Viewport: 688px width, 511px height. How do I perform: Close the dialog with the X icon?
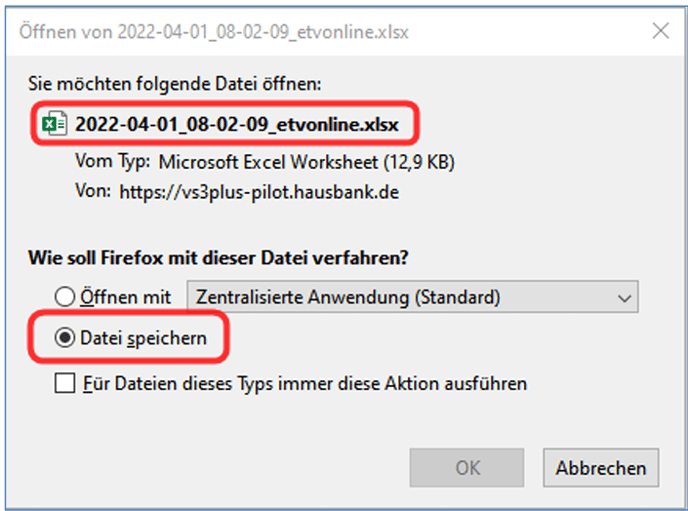(660, 31)
